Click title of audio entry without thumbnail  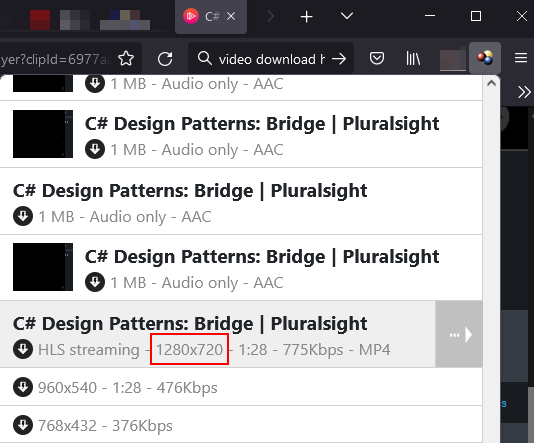190,191
